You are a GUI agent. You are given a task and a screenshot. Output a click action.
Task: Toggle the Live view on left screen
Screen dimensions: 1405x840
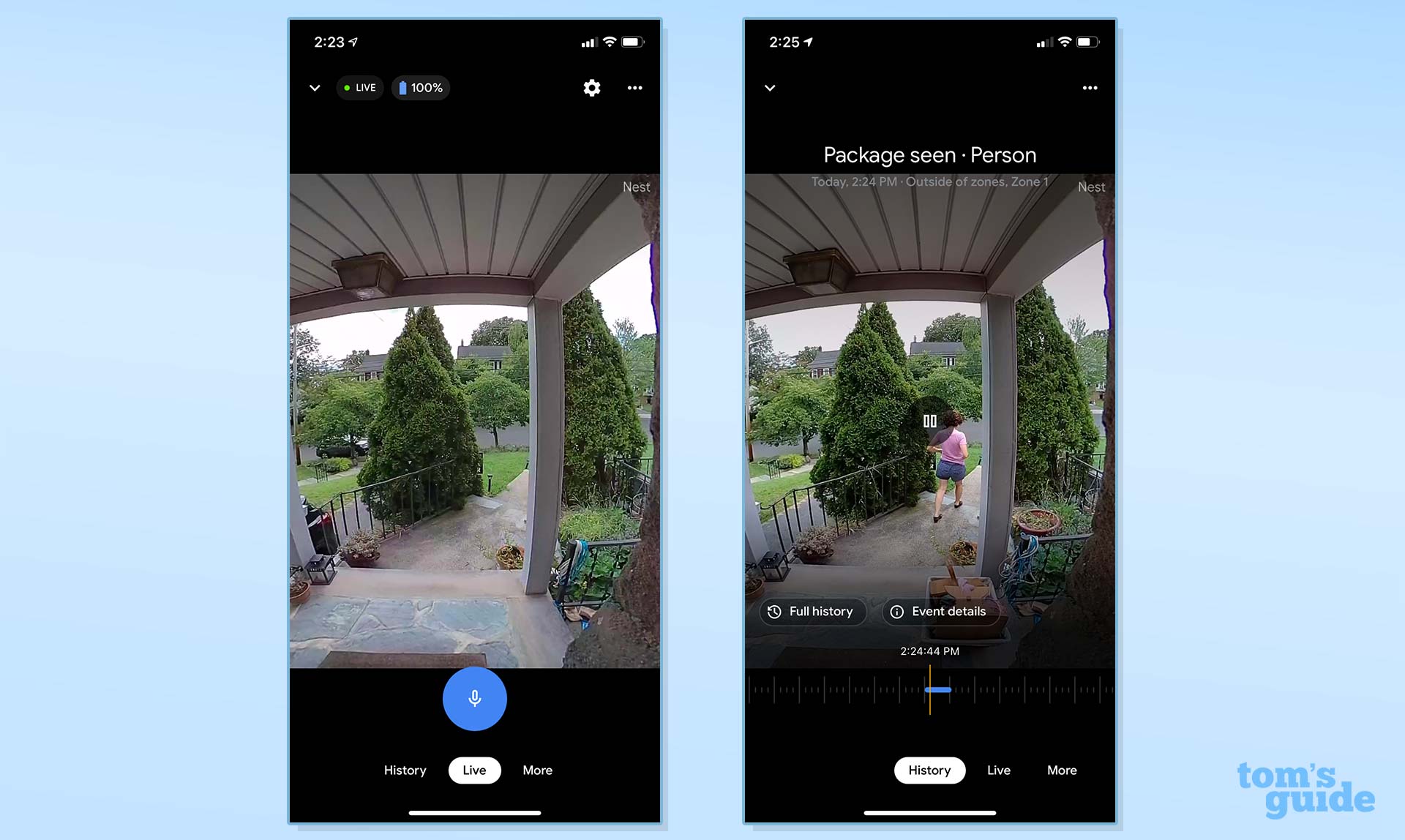pyautogui.click(x=474, y=770)
